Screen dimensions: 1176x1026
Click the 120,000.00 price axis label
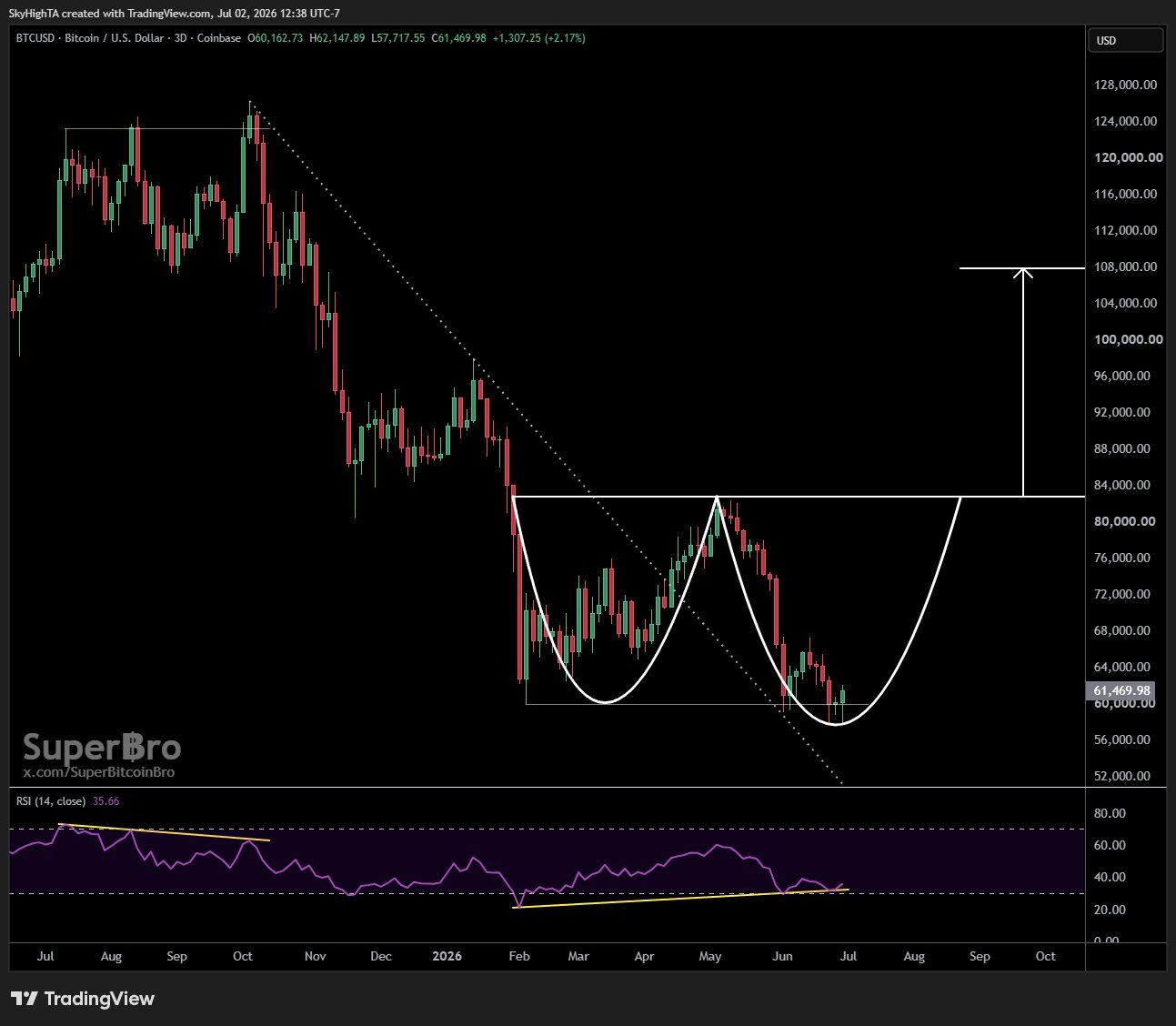point(1129,157)
